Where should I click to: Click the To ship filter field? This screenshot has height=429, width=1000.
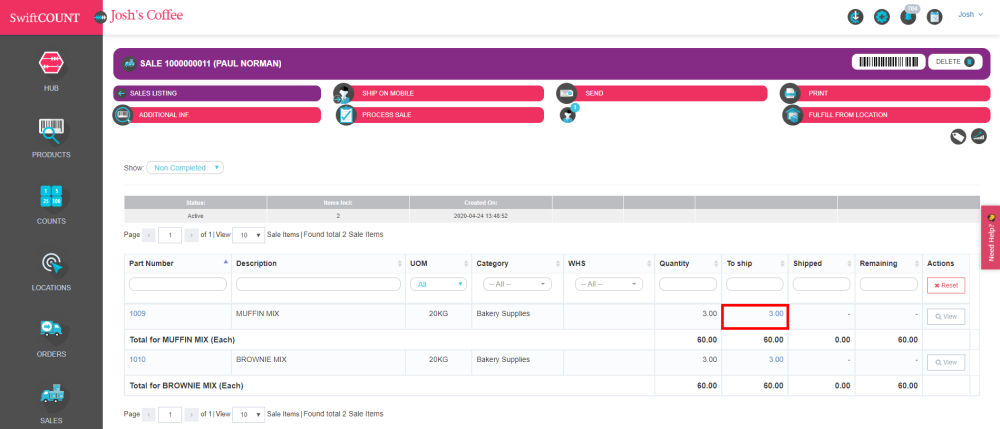click(x=755, y=284)
